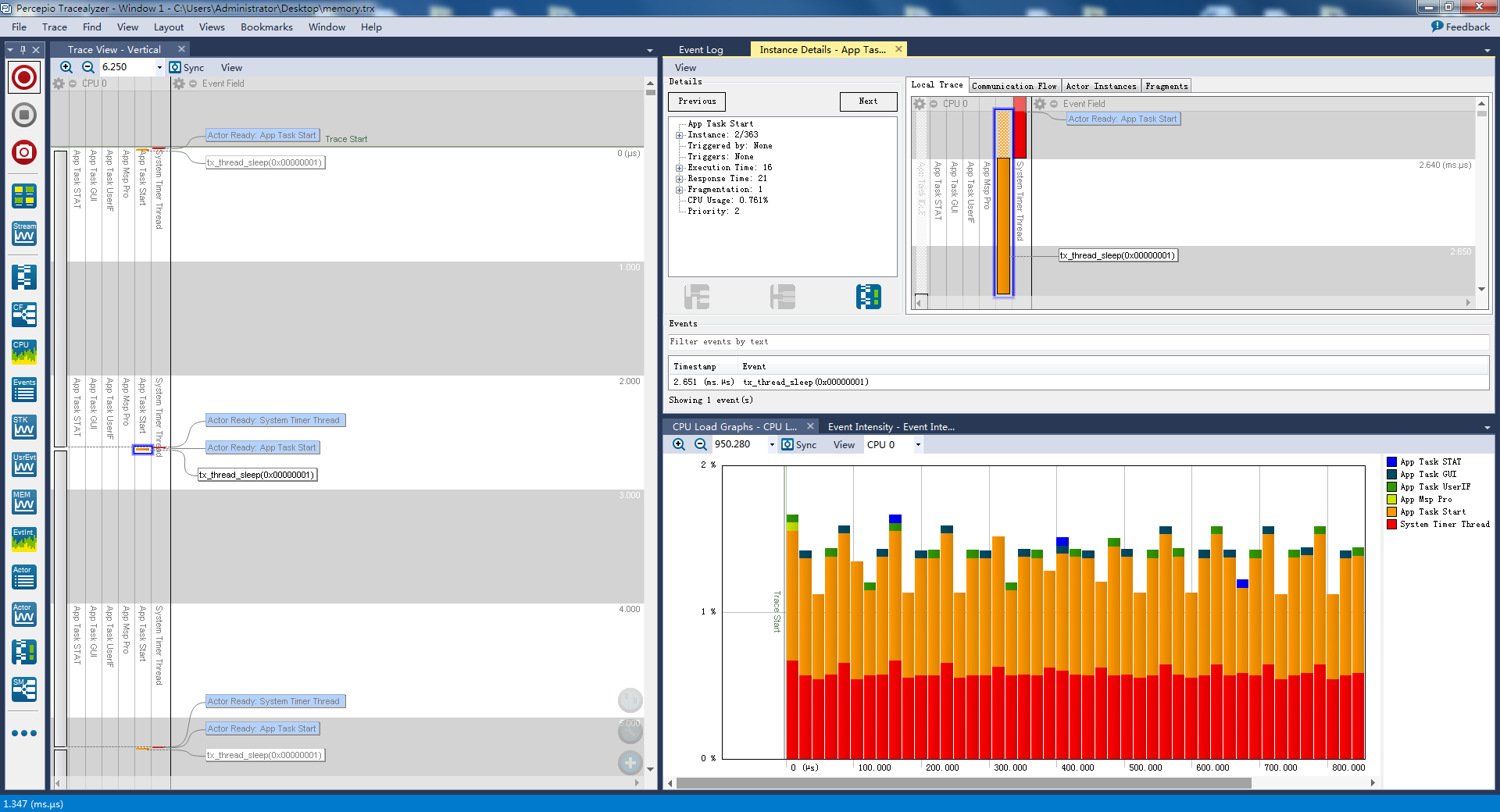Image resolution: width=1500 pixels, height=812 pixels.
Task: Open the UsrEvt user event graph icon
Action: (x=24, y=465)
